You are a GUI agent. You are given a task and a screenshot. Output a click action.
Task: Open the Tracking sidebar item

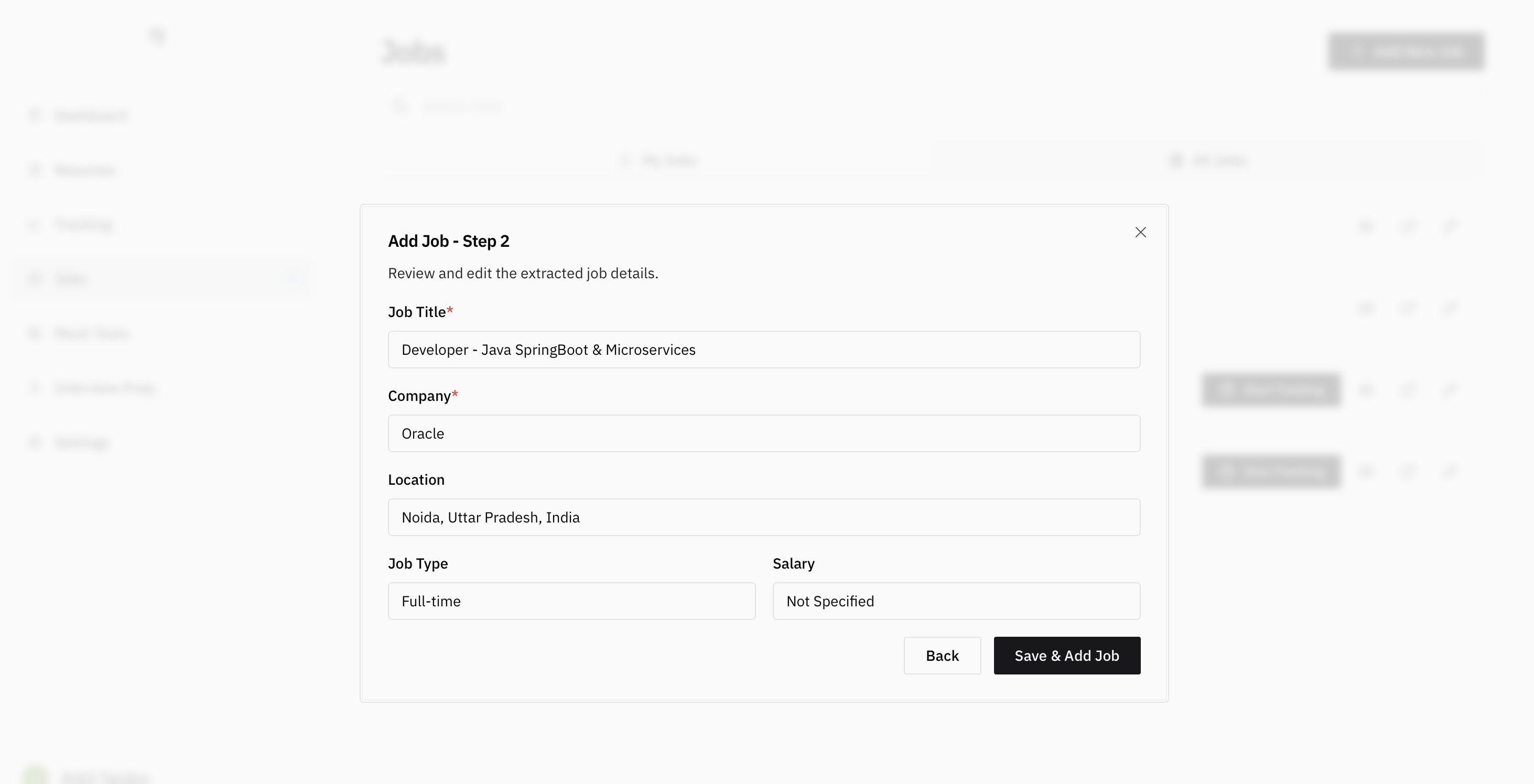point(83,224)
